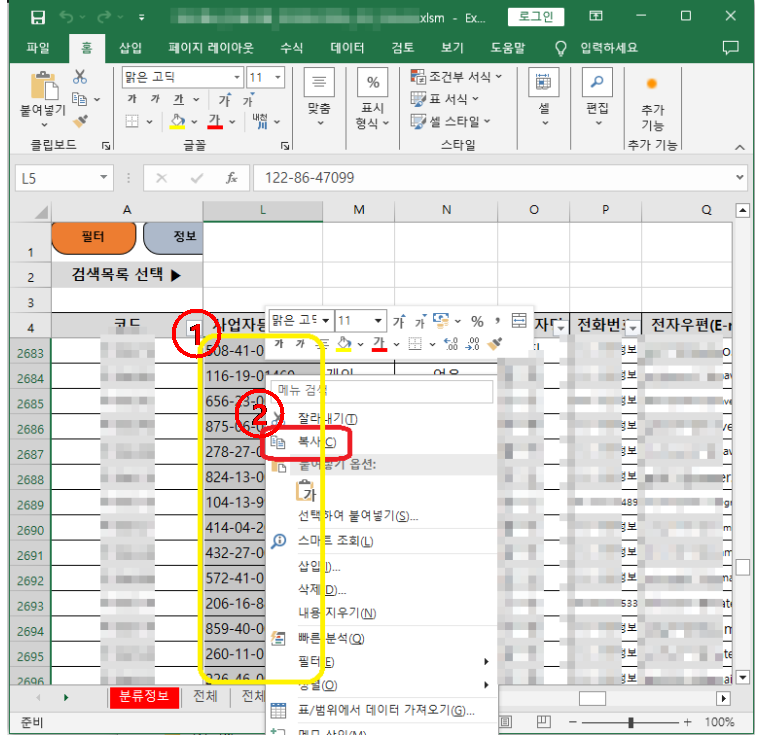Go to the 수식 tab
The width and height of the screenshot is (763, 736).
pyautogui.click(x=291, y=48)
